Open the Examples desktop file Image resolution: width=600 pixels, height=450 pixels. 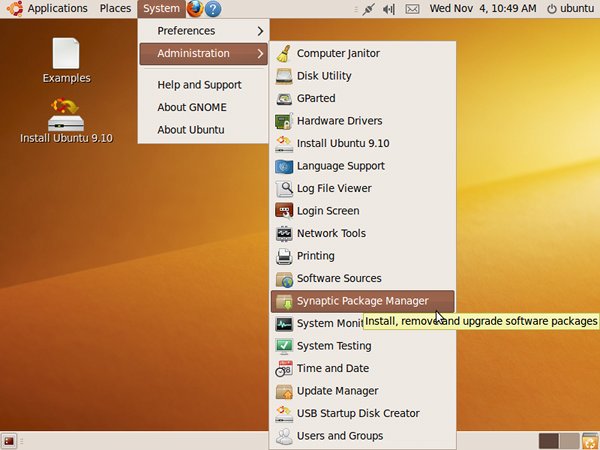[x=66, y=60]
